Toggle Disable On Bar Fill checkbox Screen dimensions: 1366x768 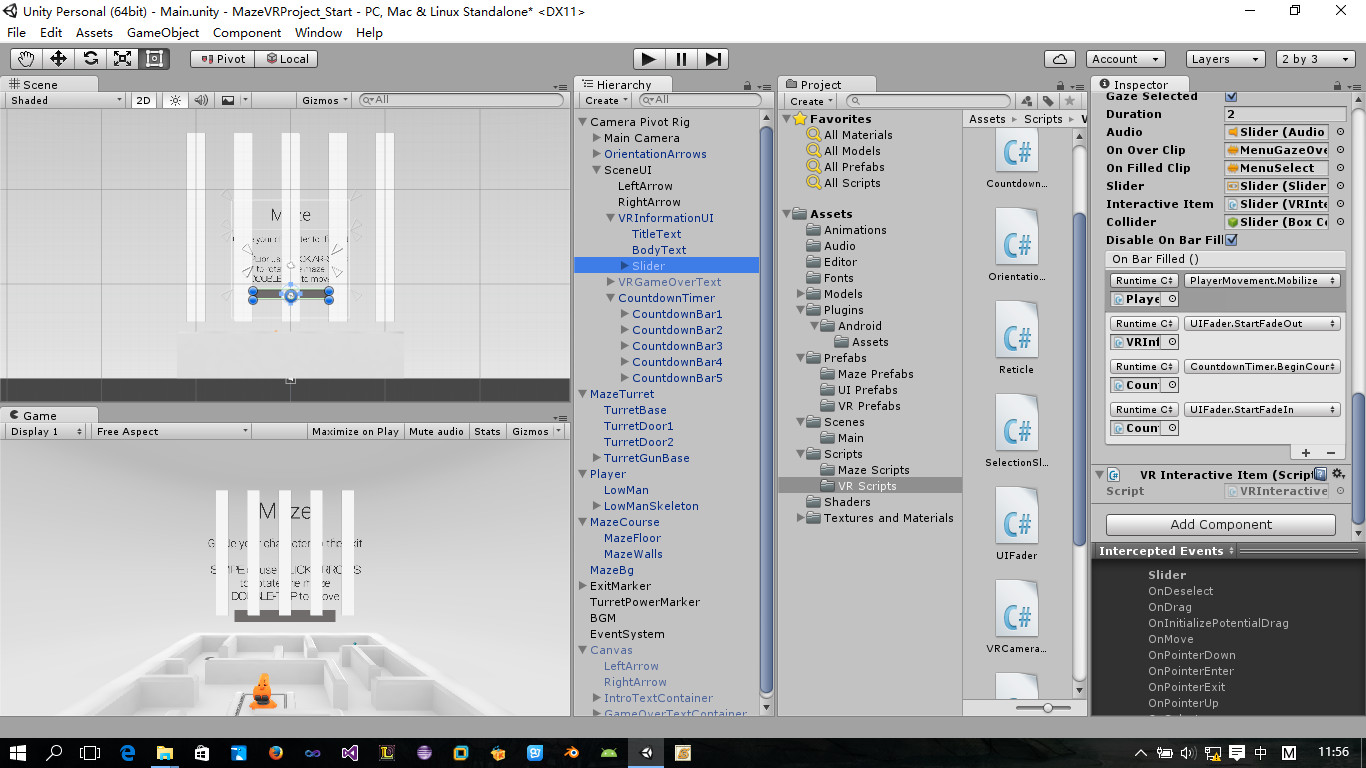pyautogui.click(x=1231, y=240)
